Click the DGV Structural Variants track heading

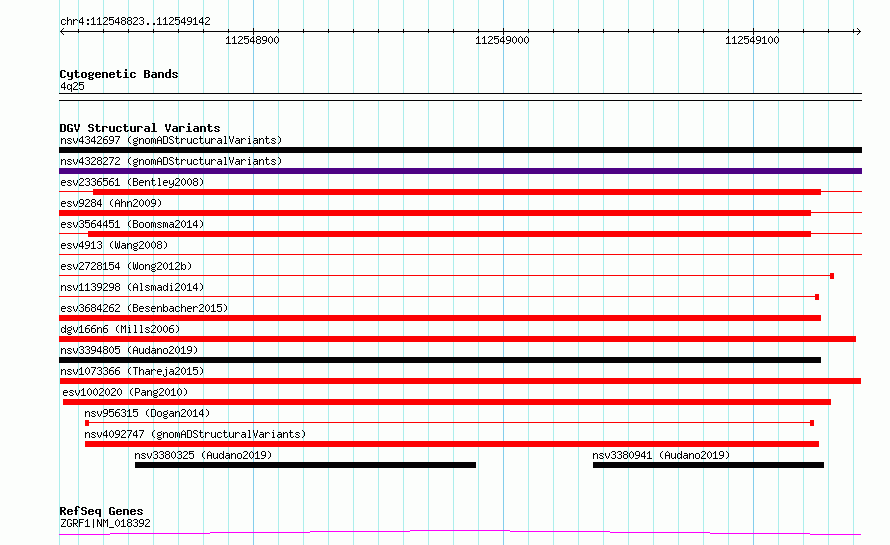[x=140, y=128]
